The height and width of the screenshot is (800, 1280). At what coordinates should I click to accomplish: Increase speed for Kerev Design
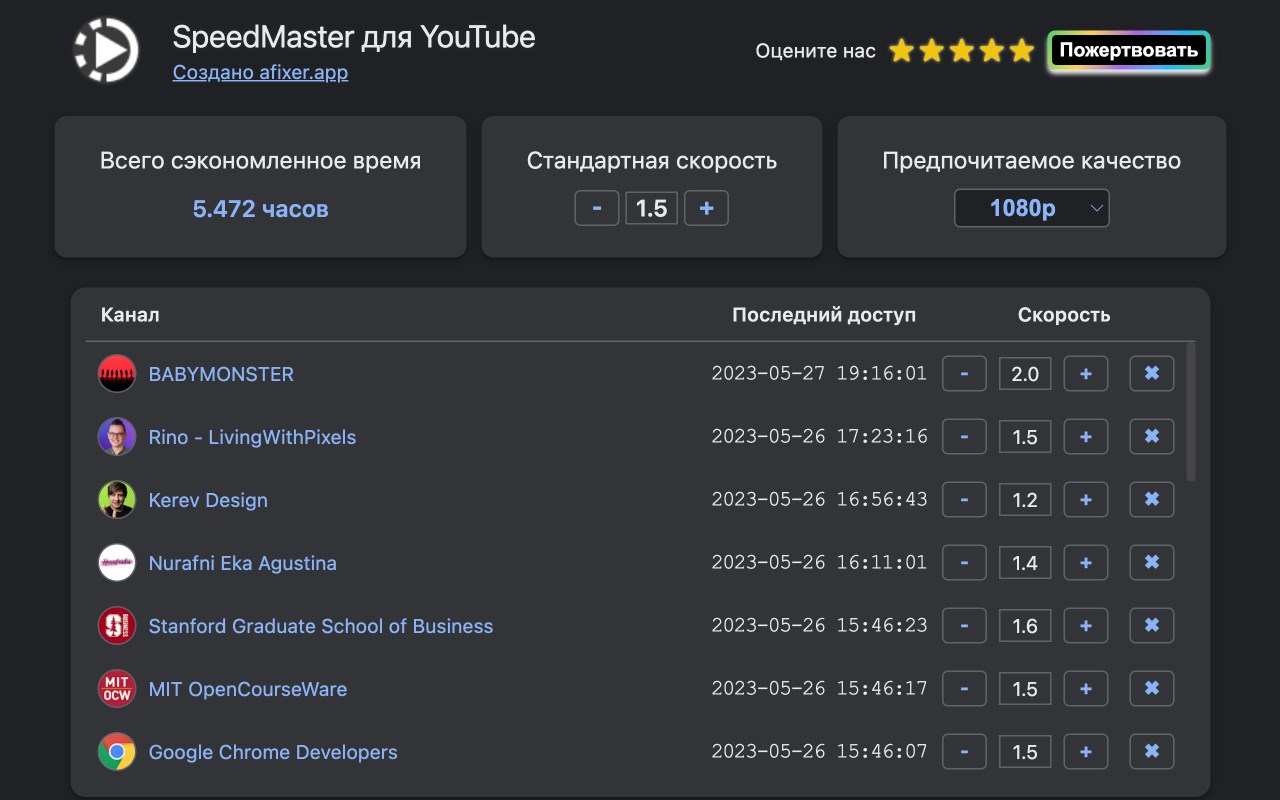1086,500
